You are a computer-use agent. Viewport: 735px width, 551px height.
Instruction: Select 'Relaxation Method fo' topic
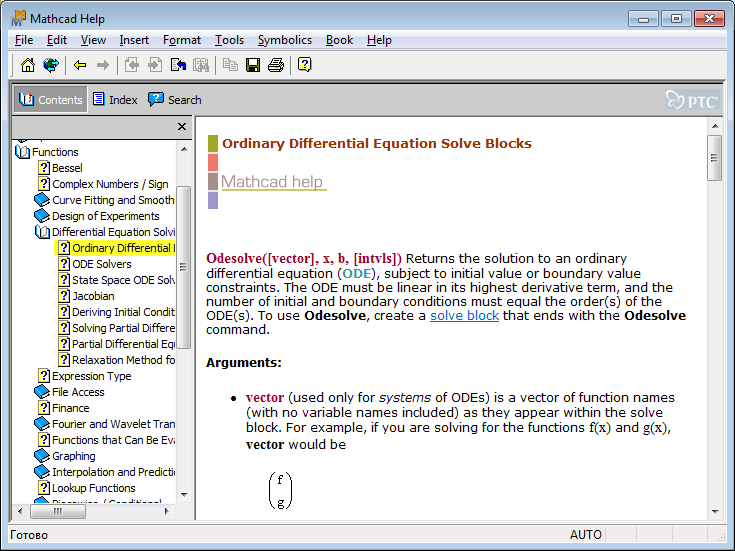pyautogui.click(x=123, y=360)
